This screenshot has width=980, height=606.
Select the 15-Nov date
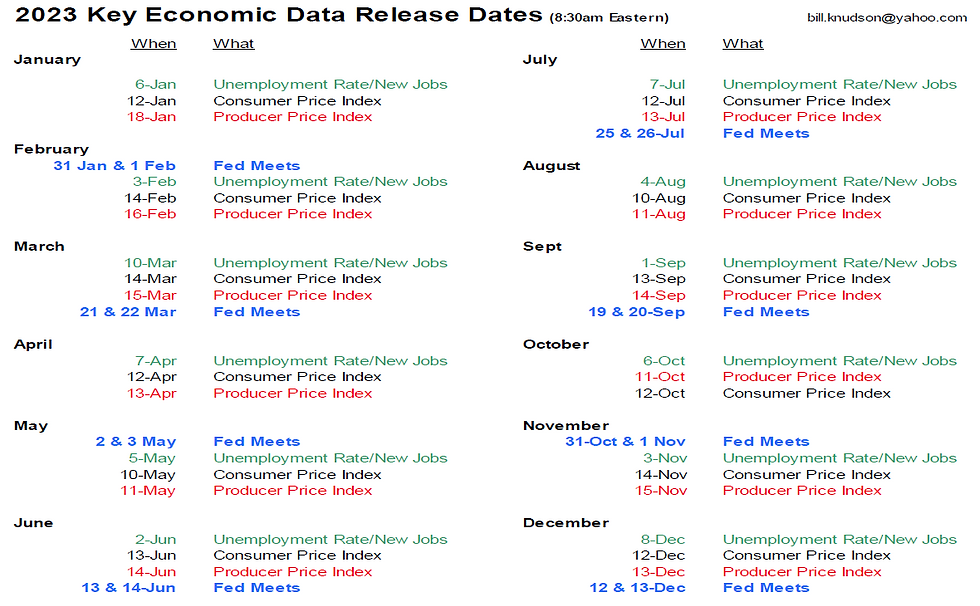coord(661,491)
